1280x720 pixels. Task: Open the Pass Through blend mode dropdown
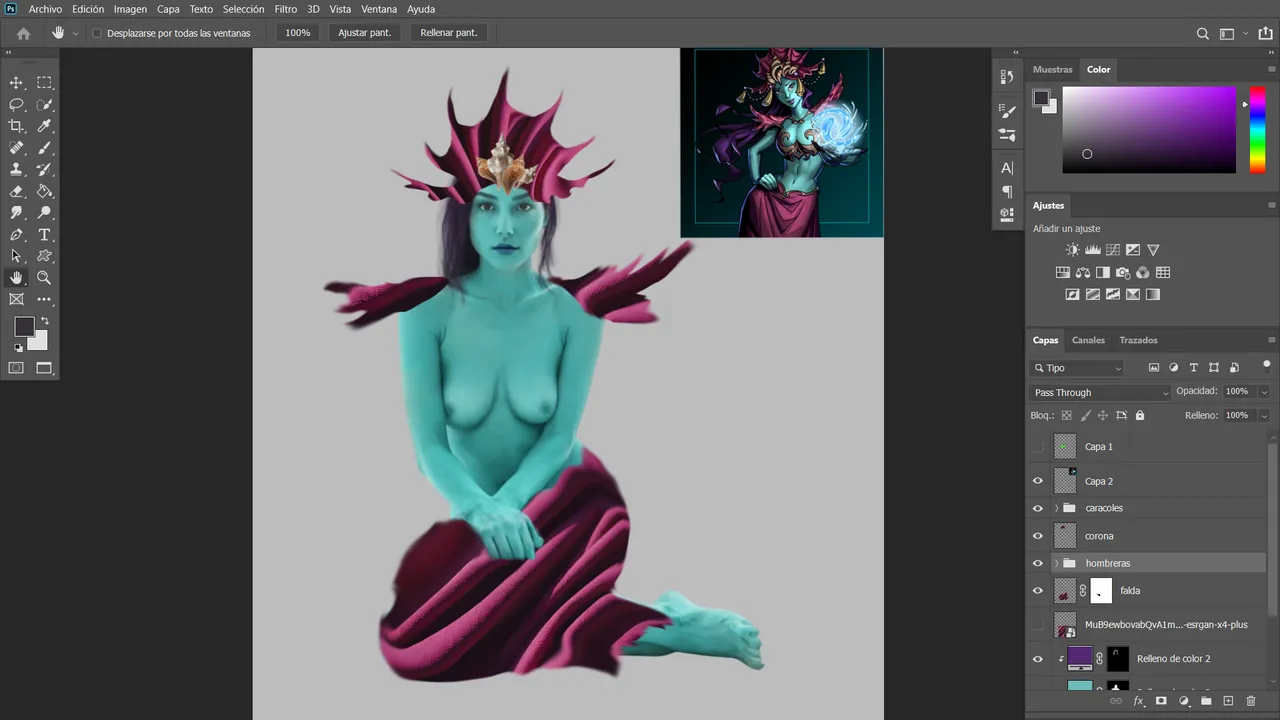point(1100,392)
